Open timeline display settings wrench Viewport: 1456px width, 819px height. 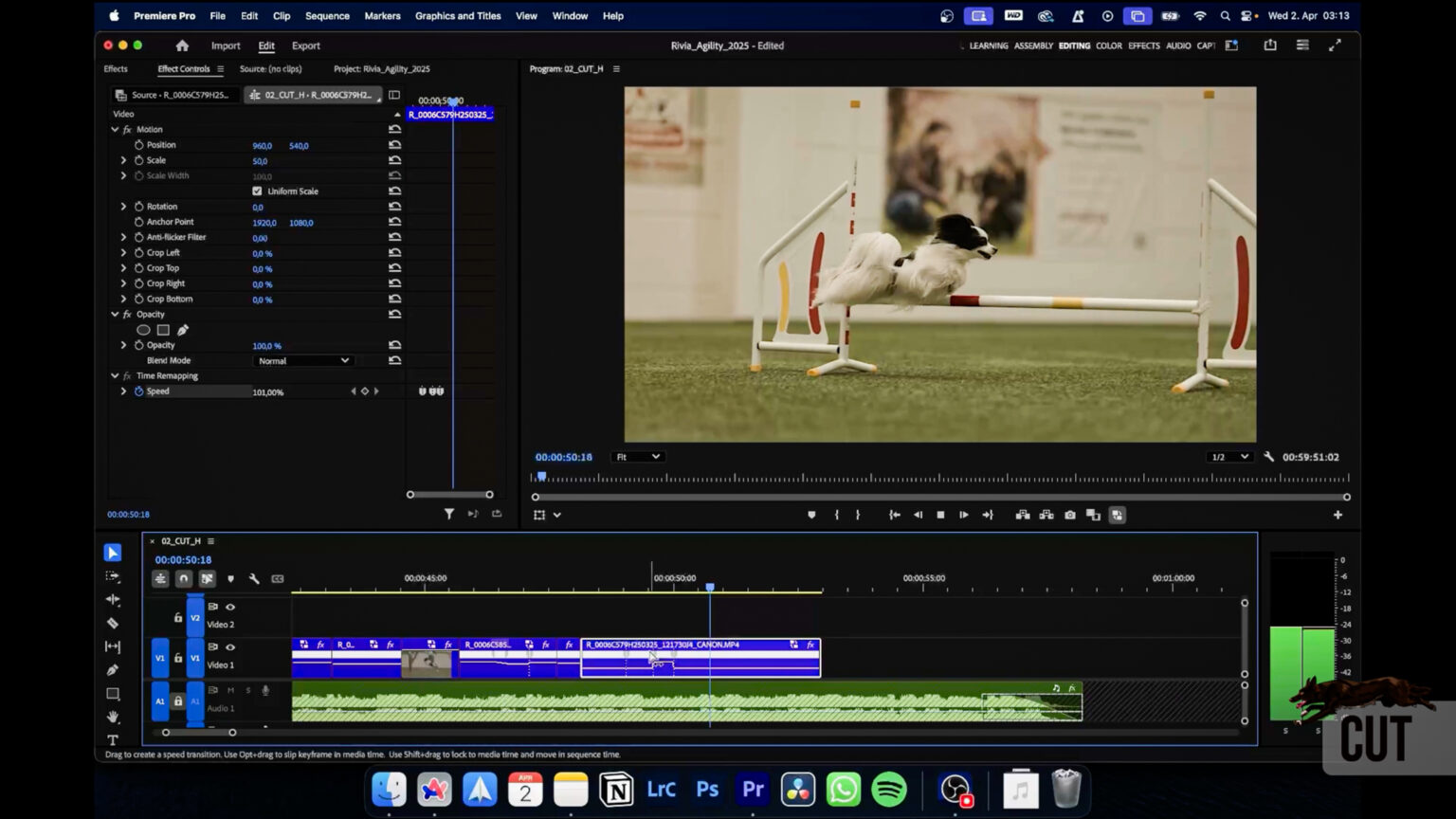point(254,578)
